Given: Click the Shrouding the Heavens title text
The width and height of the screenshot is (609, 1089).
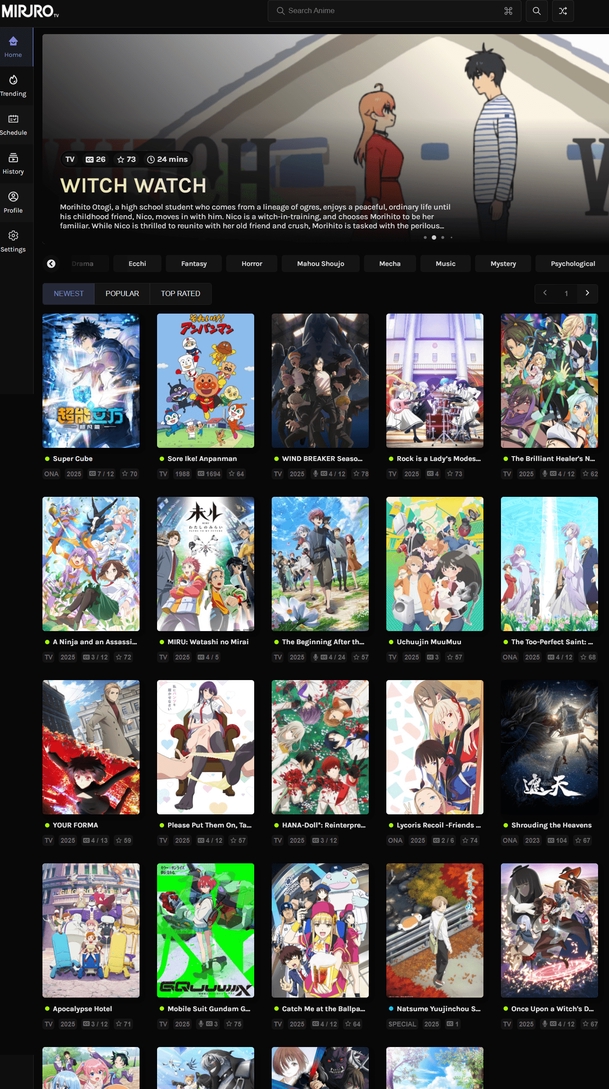Looking at the screenshot, I should [x=551, y=826].
